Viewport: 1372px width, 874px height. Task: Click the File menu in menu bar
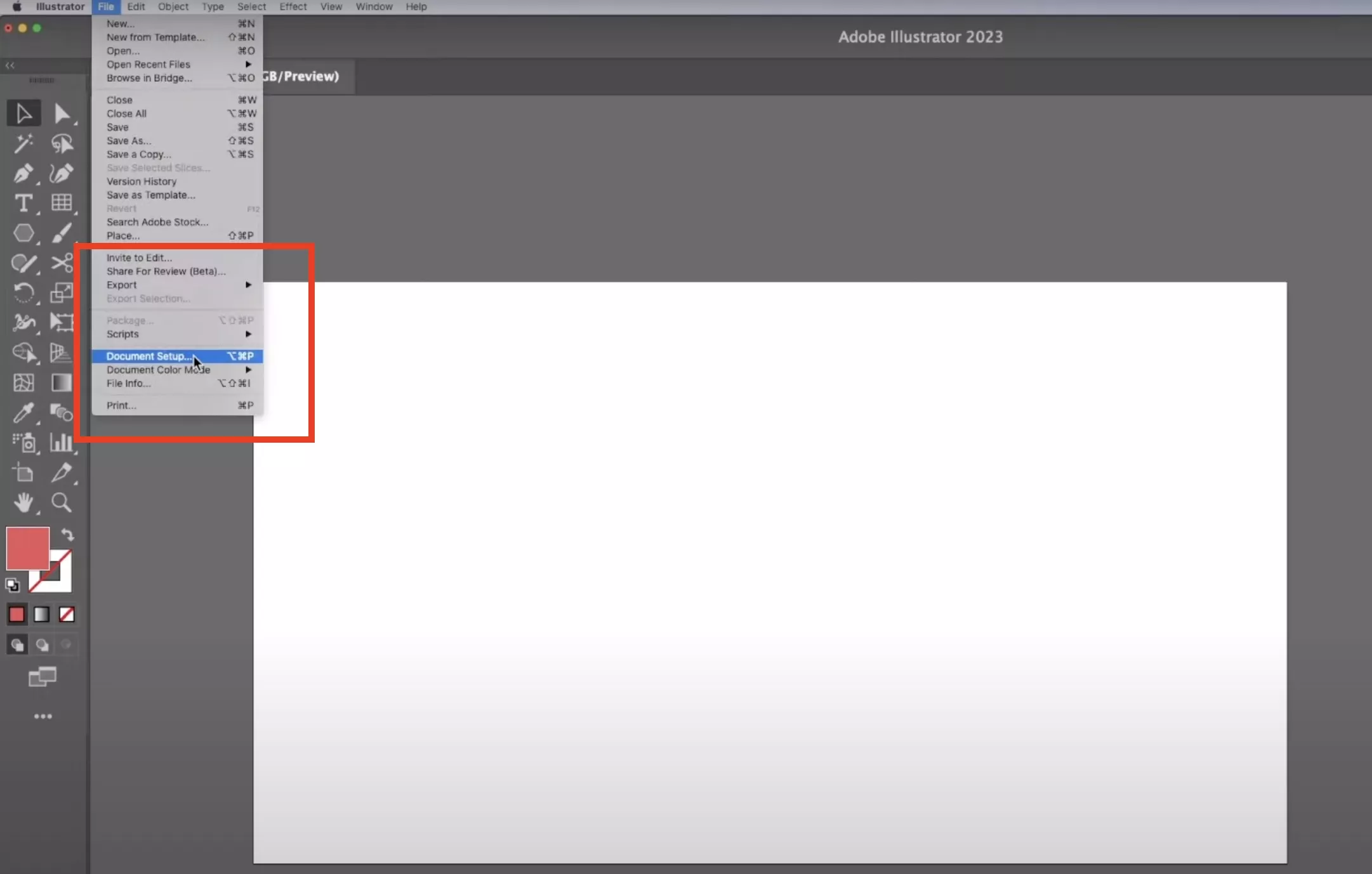tap(106, 7)
